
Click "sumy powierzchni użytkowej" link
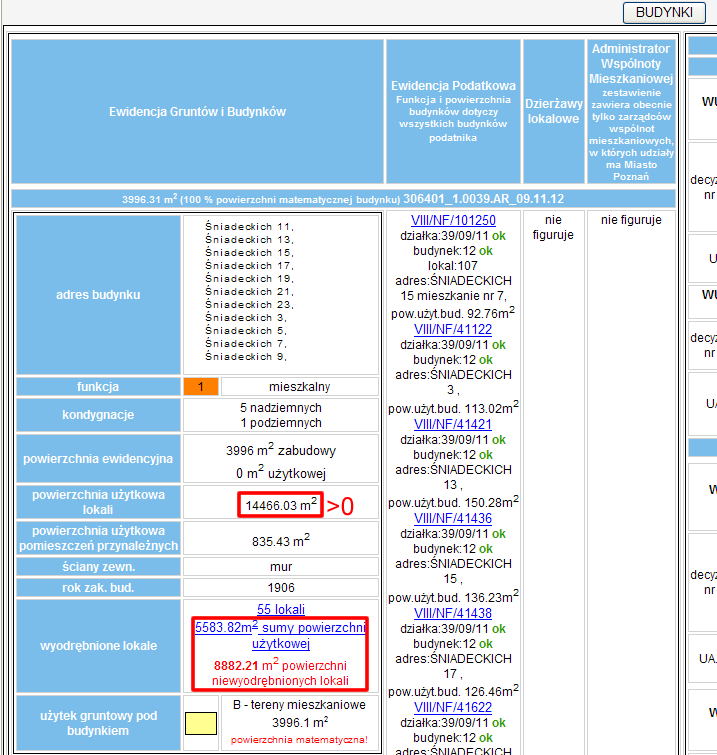pos(280,635)
